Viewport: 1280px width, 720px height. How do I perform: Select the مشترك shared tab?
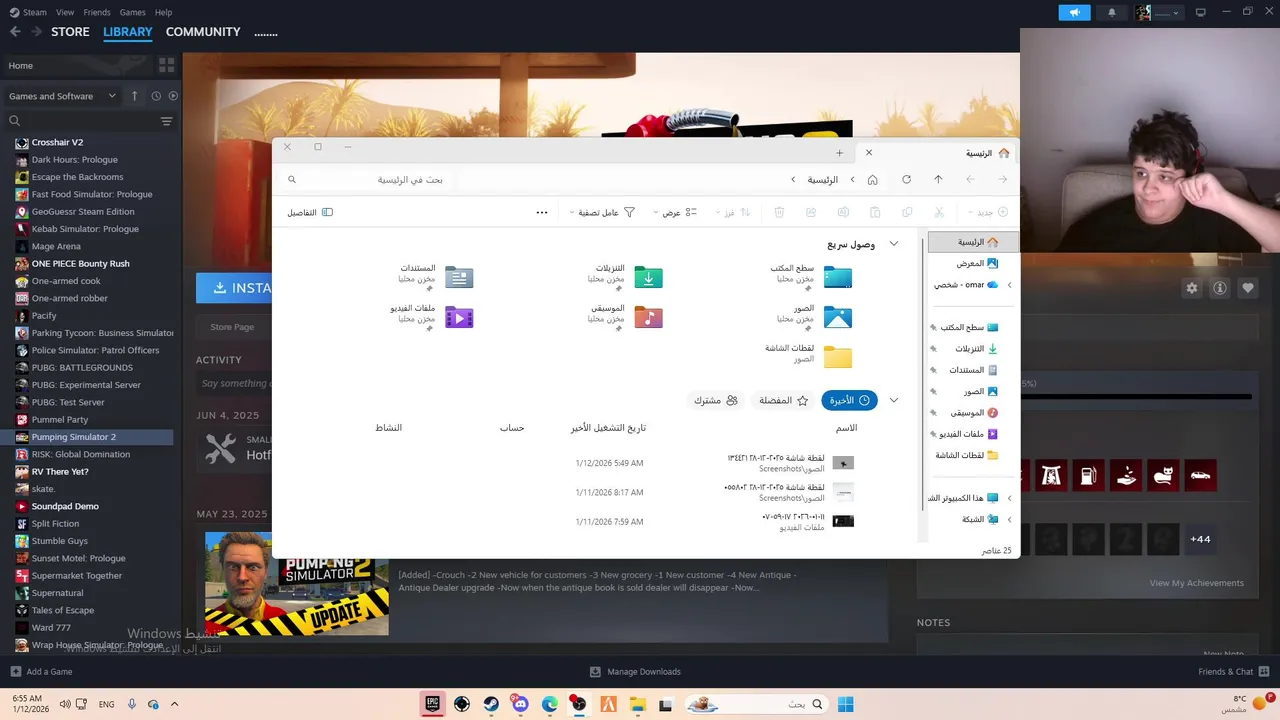tap(716, 400)
